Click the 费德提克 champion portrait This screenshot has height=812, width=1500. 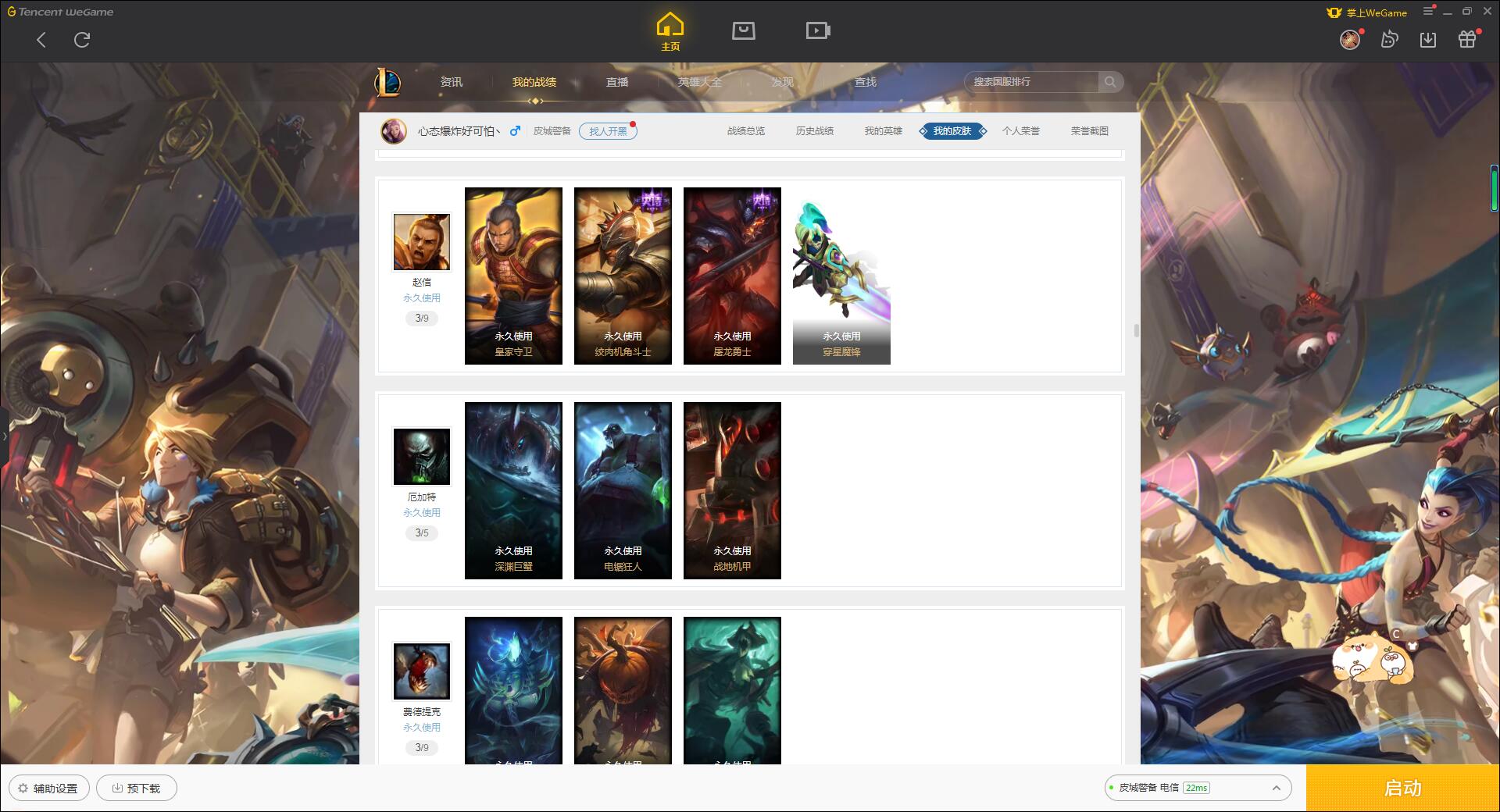[422, 671]
